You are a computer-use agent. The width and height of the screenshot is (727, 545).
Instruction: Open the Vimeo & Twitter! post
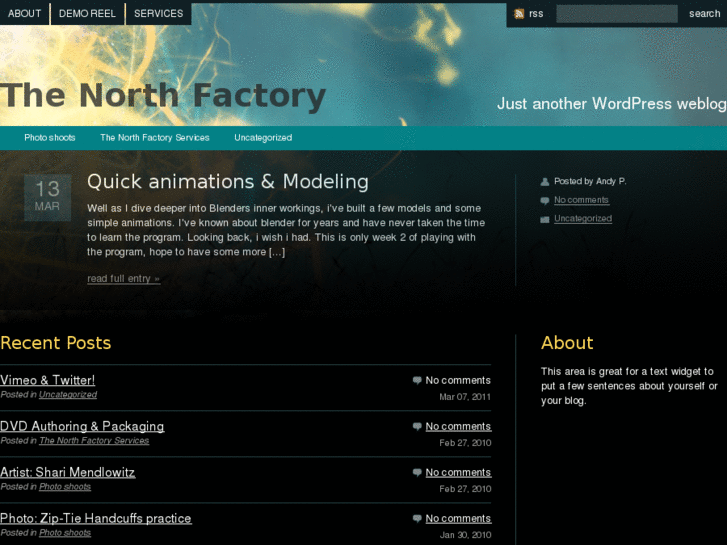coord(48,380)
